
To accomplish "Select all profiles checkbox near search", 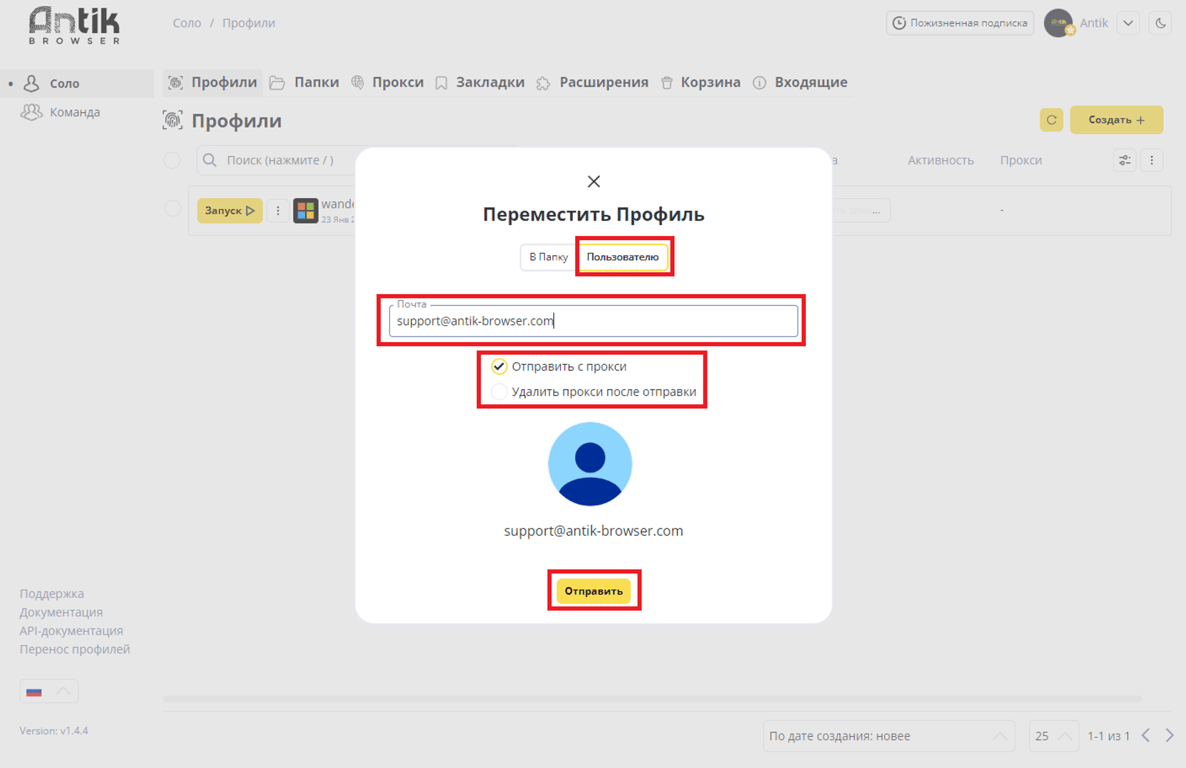I will click(172, 160).
